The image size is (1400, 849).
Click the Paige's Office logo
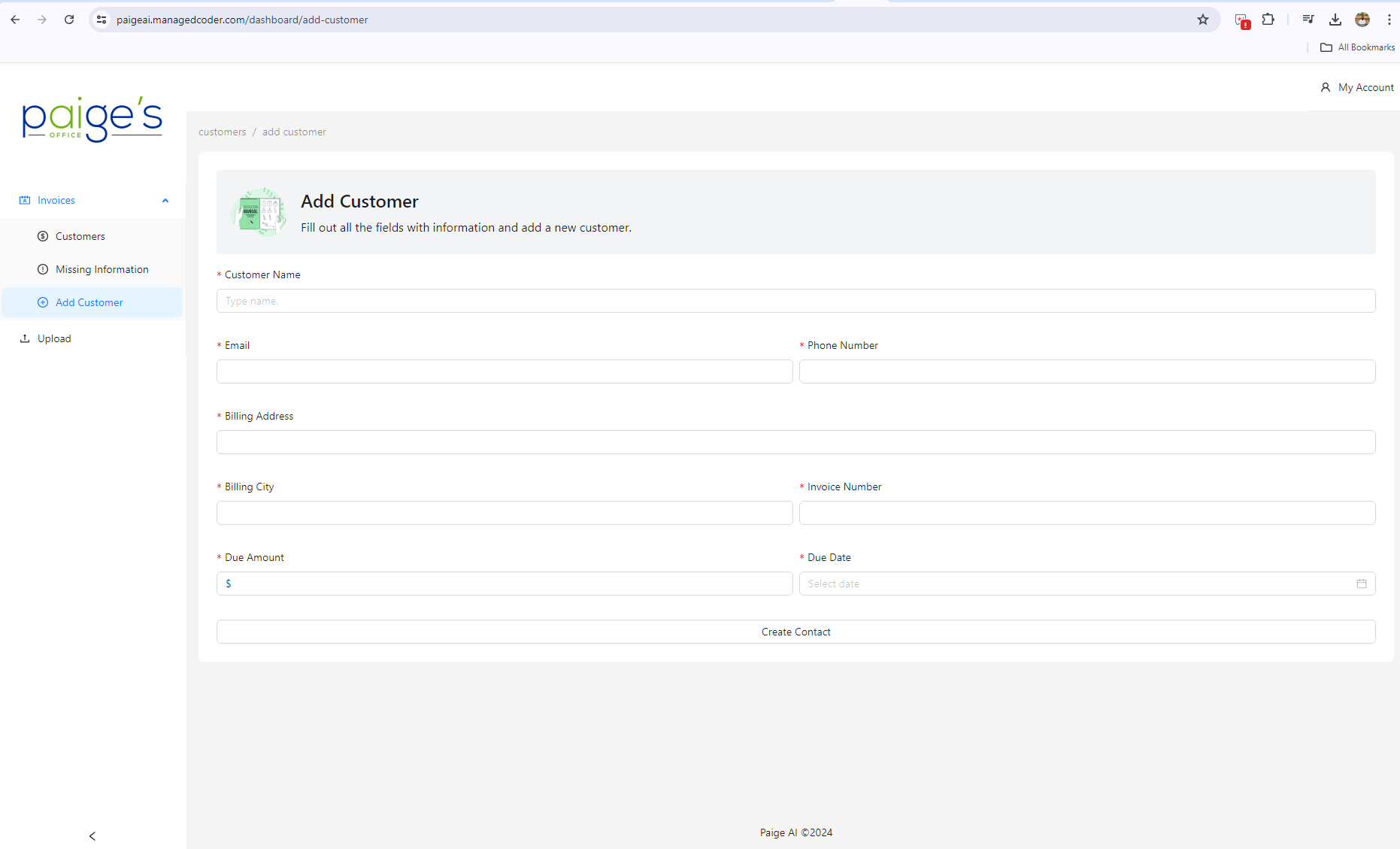coord(92,120)
